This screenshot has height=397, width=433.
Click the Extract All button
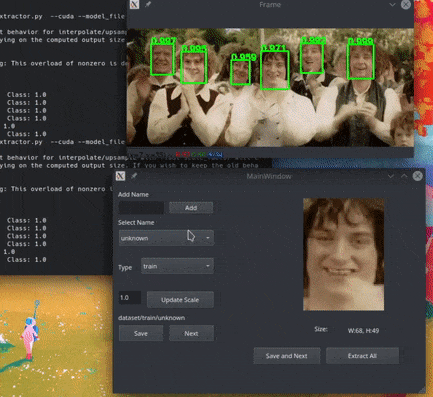tap(362, 356)
